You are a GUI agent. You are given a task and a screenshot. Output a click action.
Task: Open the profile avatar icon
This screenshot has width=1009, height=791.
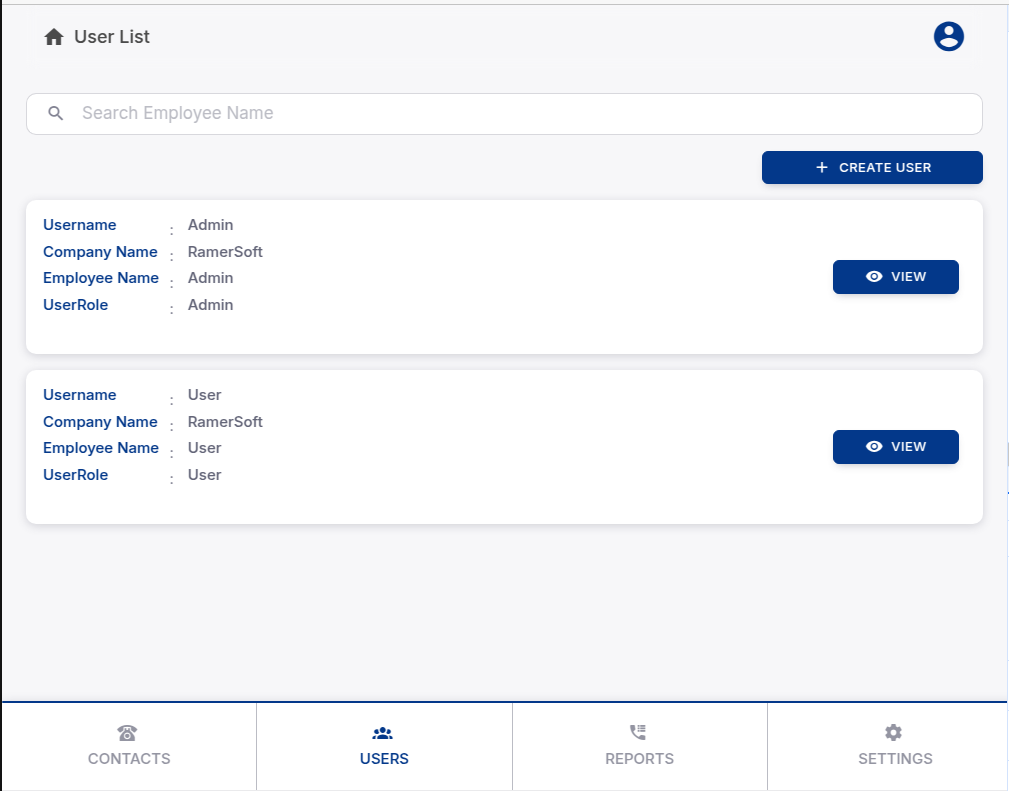[x=948, y=37]
